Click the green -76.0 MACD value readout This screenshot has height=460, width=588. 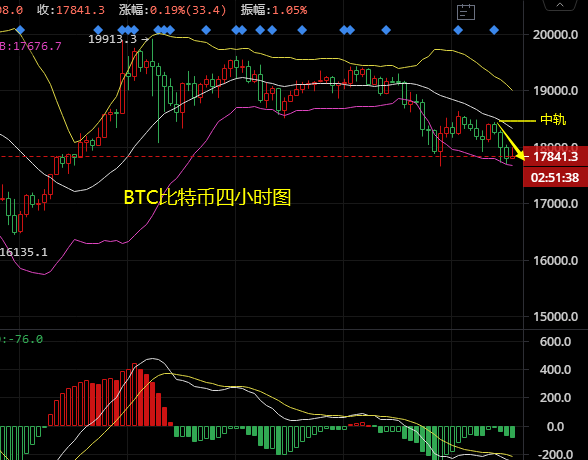coord(22,339)
